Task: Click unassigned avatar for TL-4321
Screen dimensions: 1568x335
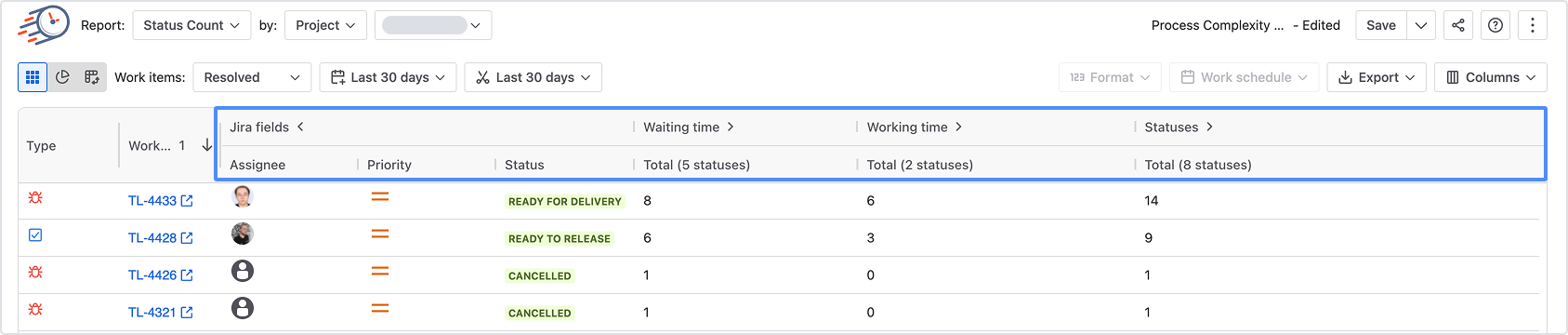Action: pos(243,308)
